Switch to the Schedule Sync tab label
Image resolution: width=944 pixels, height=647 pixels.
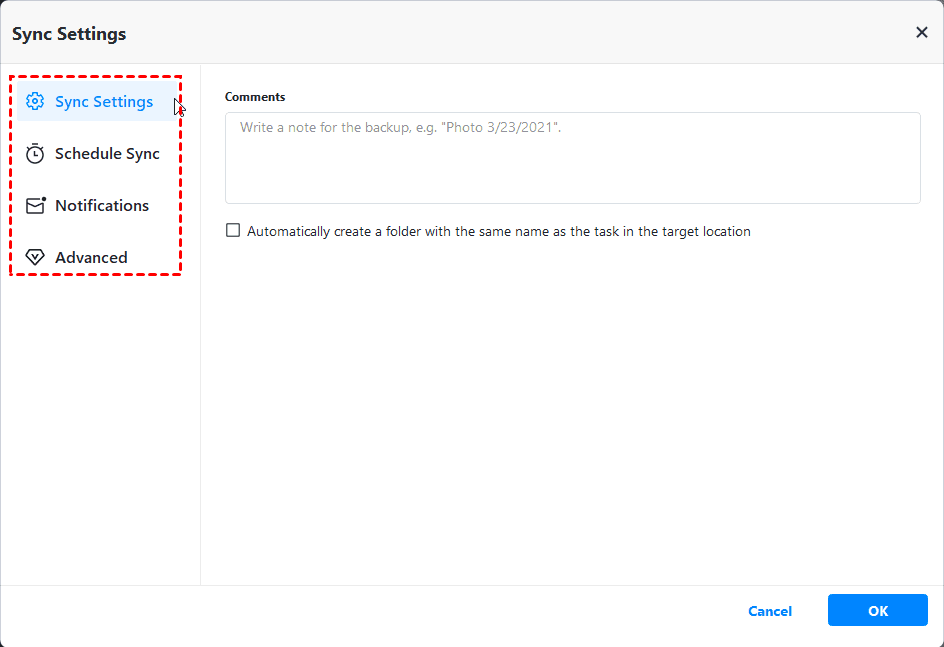tap(107, 154)
